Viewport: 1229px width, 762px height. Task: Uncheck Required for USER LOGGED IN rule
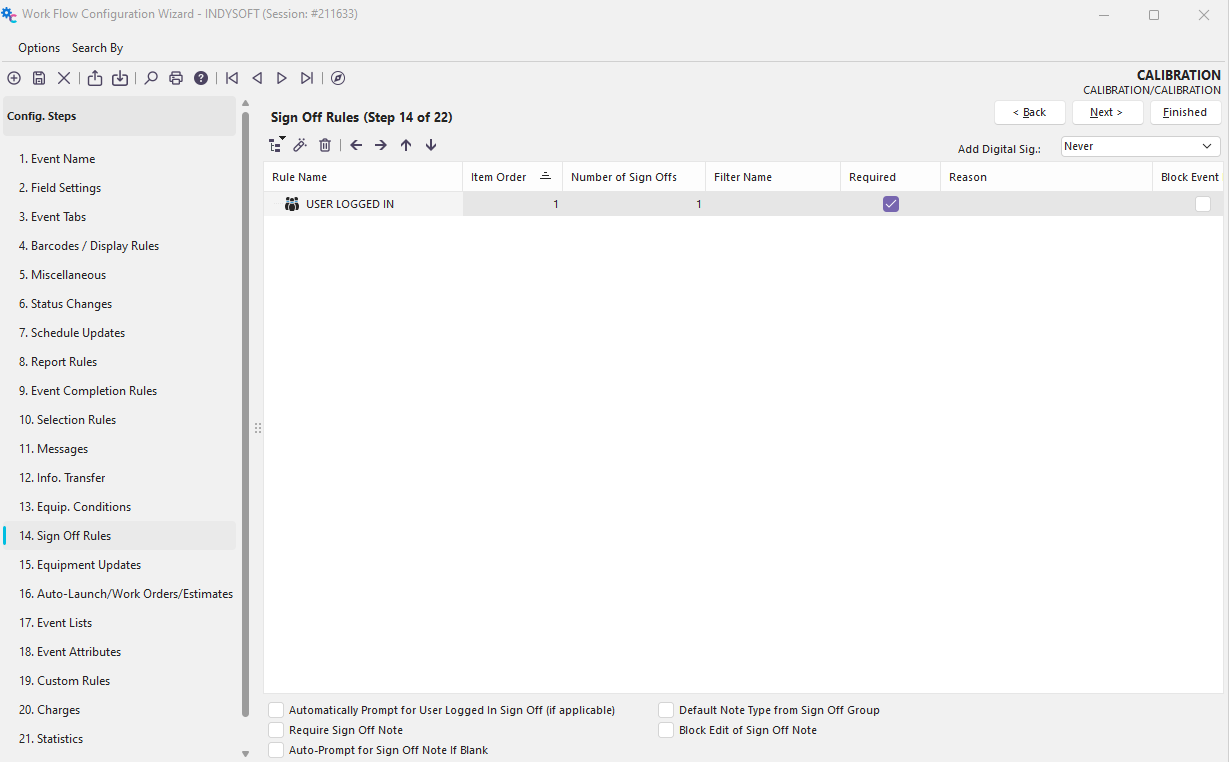(x=890, y=204)
